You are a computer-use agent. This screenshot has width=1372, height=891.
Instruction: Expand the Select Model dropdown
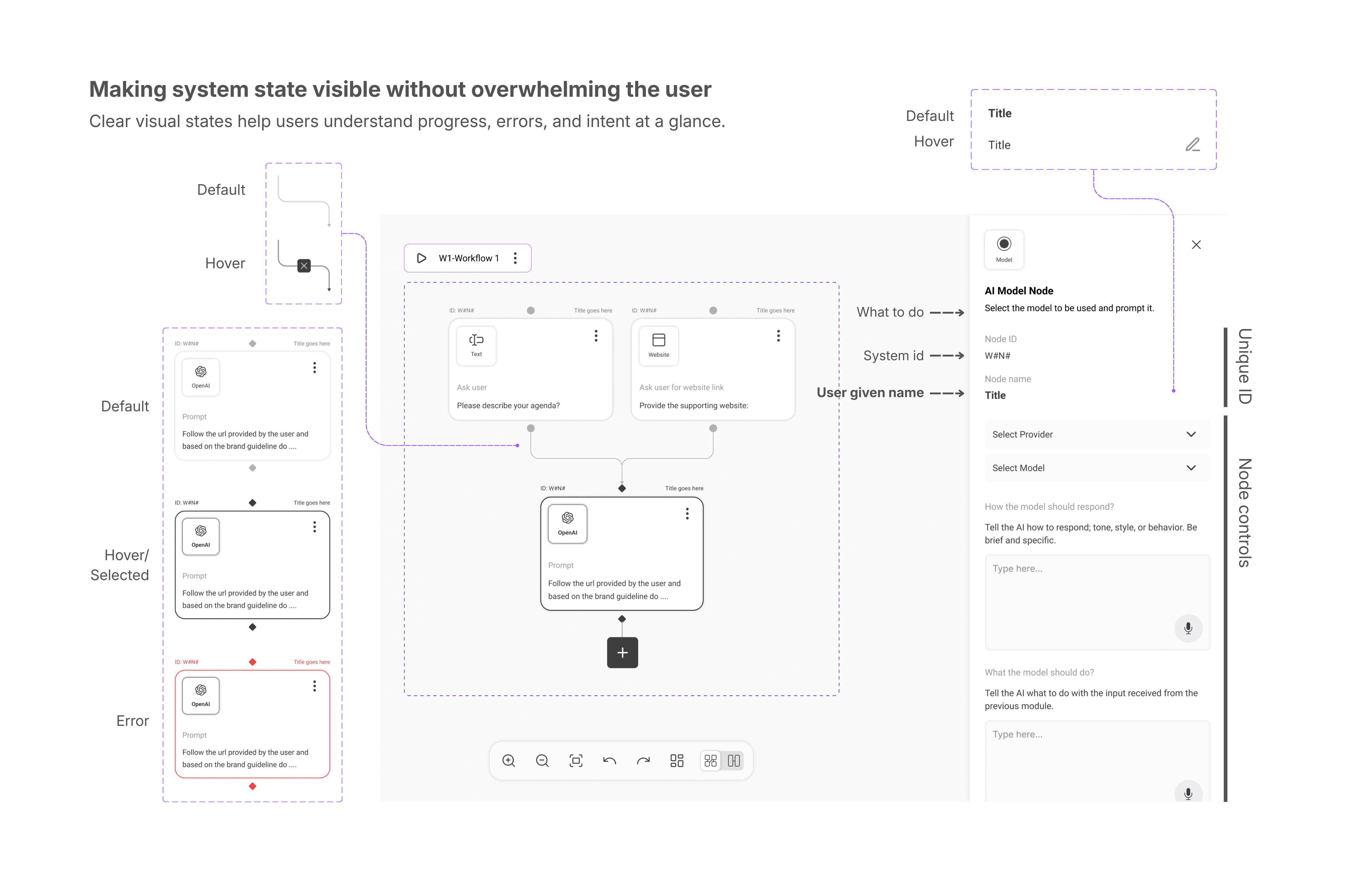(x=1097, y=468)
